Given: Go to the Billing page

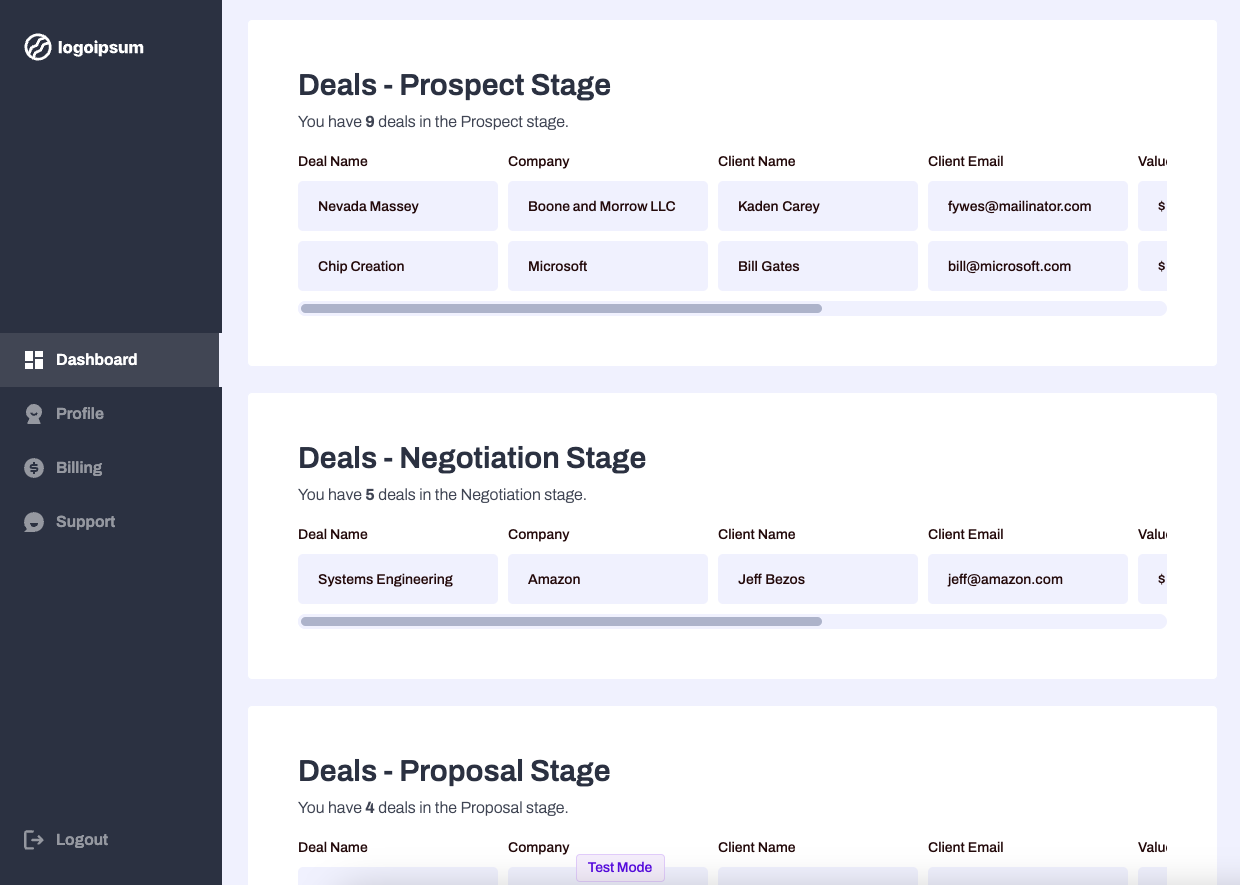Looking at the screenshot, I should point(79,468).
